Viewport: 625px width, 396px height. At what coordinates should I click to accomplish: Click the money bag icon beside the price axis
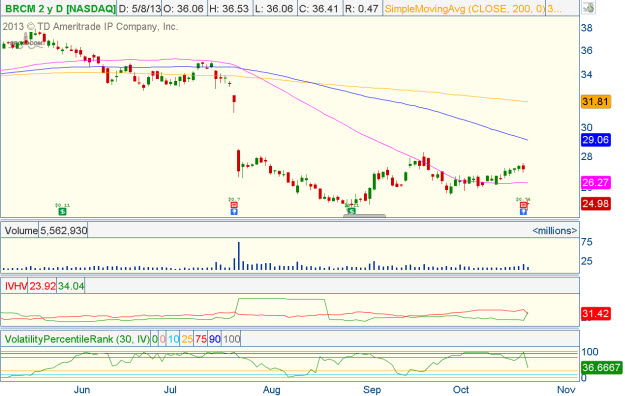[x=588, y=7]
